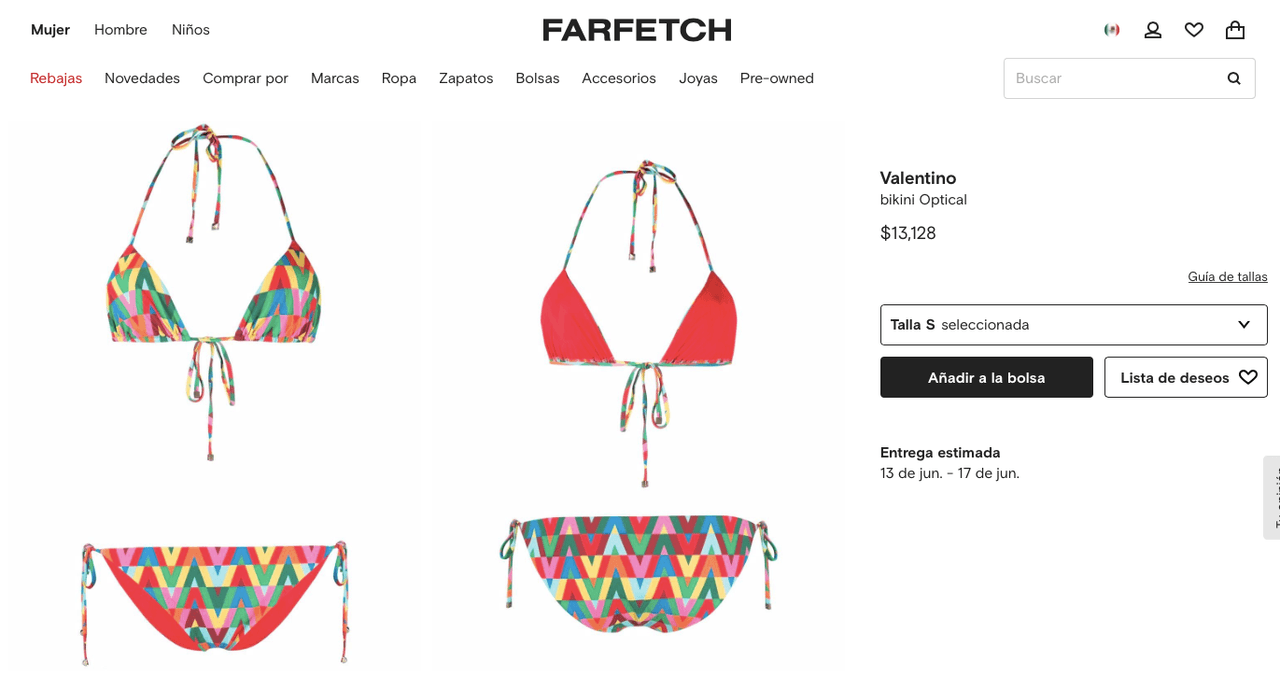Open the wishlist heart icon in header

click(x=1194, y=30)
